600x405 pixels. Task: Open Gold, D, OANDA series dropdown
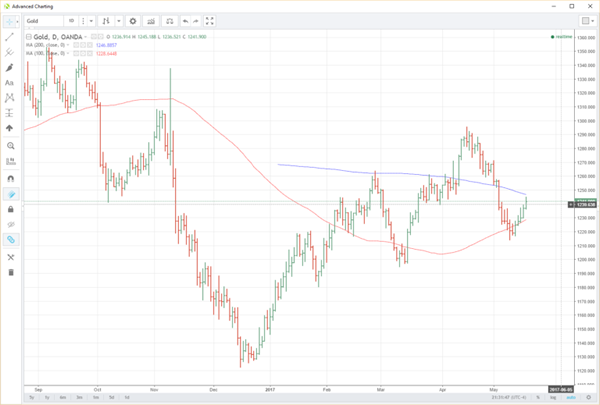85,37
